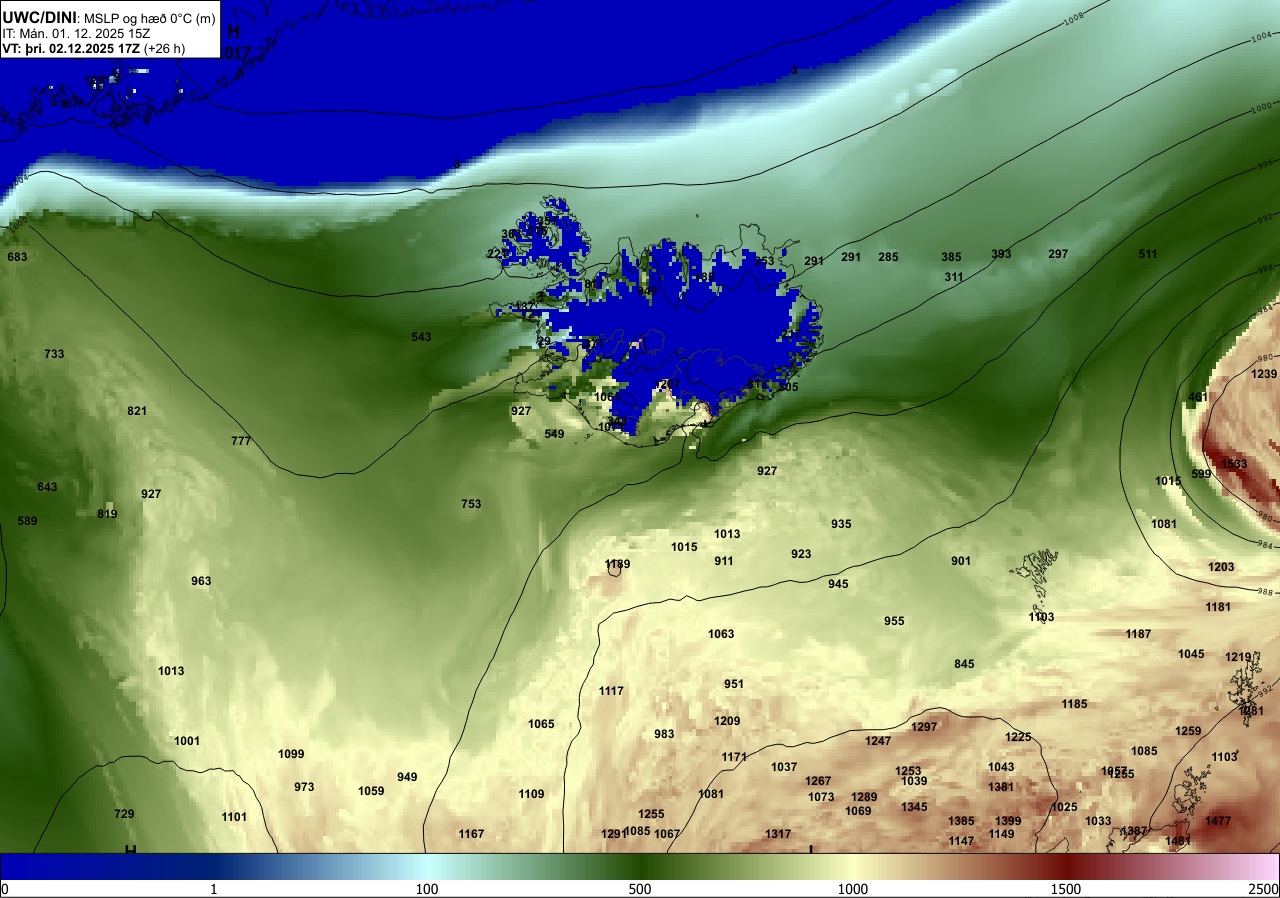Click the map value 285
1280x898 pixels.
click(888, 257)
